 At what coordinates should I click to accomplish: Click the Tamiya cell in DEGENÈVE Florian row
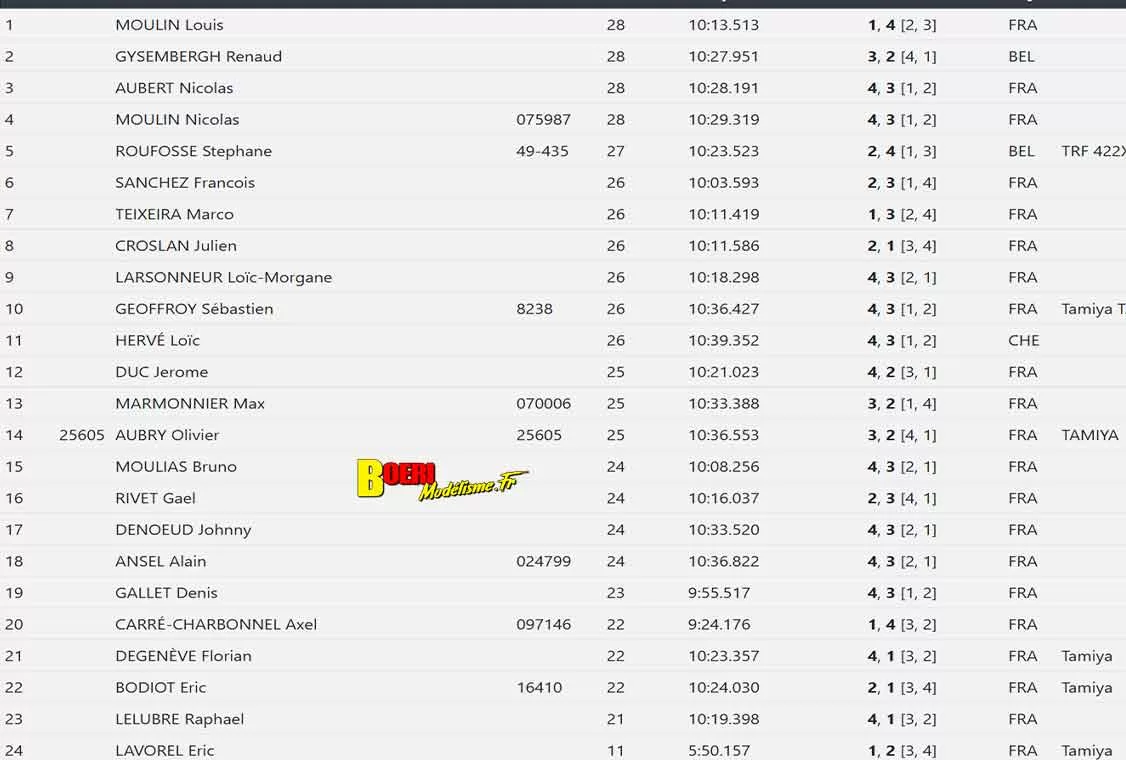(1087, 656)
